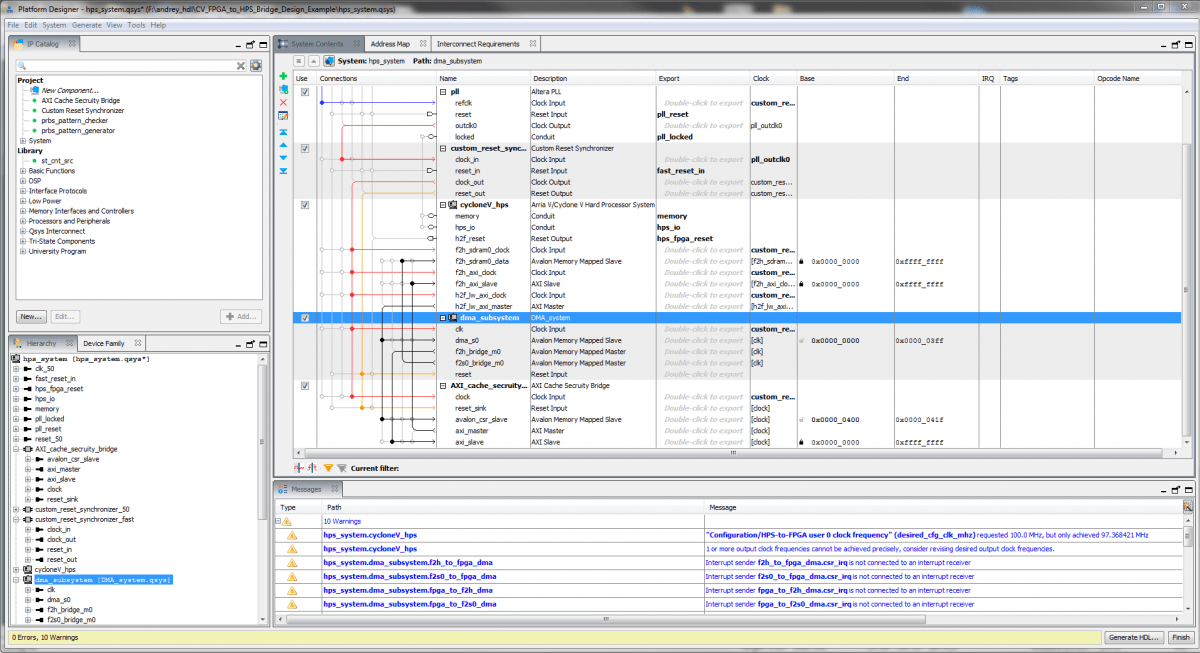Click the minimize icon of Messages panel
The width and height of the screenshot is (1200, 653).
pyautogui.click(x=1161, y=490)
